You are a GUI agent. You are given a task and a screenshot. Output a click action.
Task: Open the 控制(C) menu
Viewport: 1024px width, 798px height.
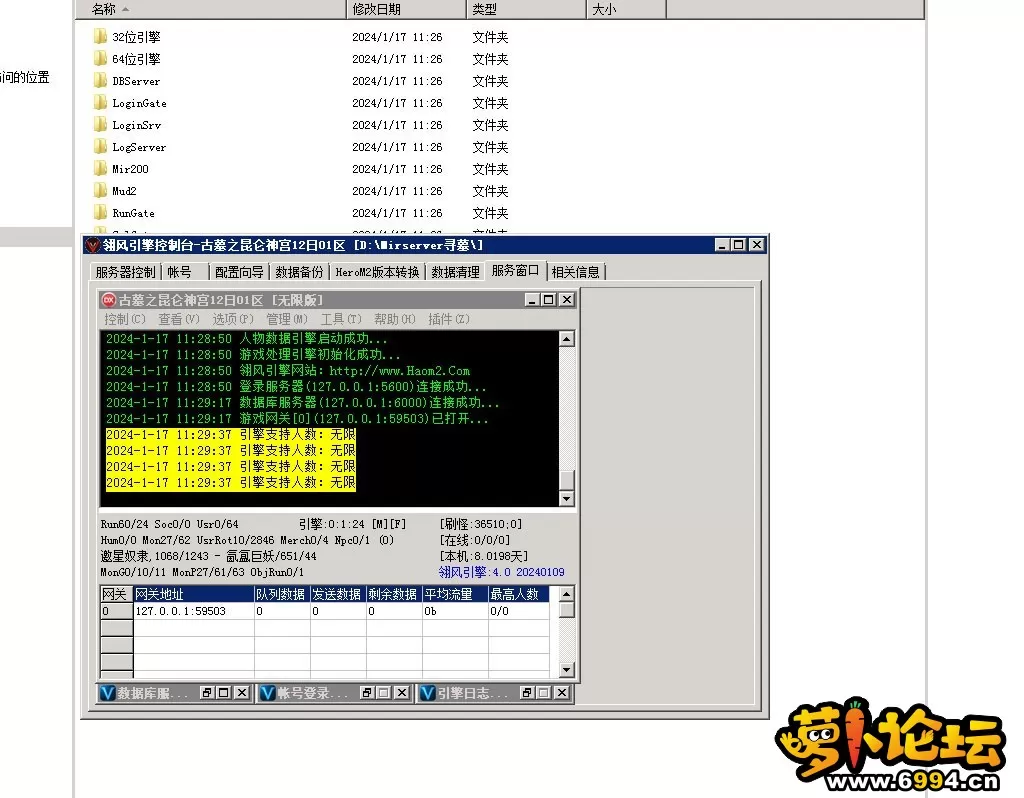pyautogui.click(x=125, y=319)
